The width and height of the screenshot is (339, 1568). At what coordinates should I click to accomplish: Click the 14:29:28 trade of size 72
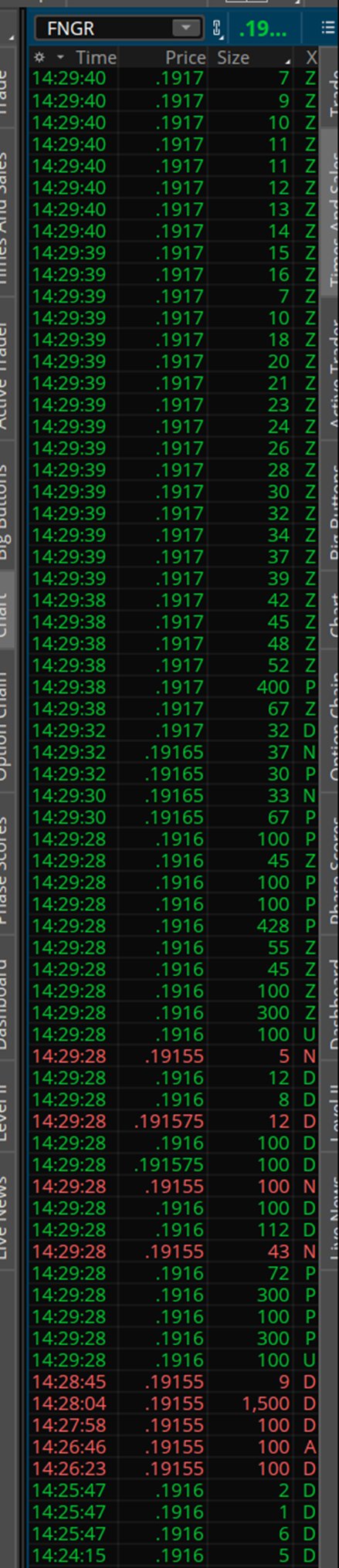(x=174, y=1273)
